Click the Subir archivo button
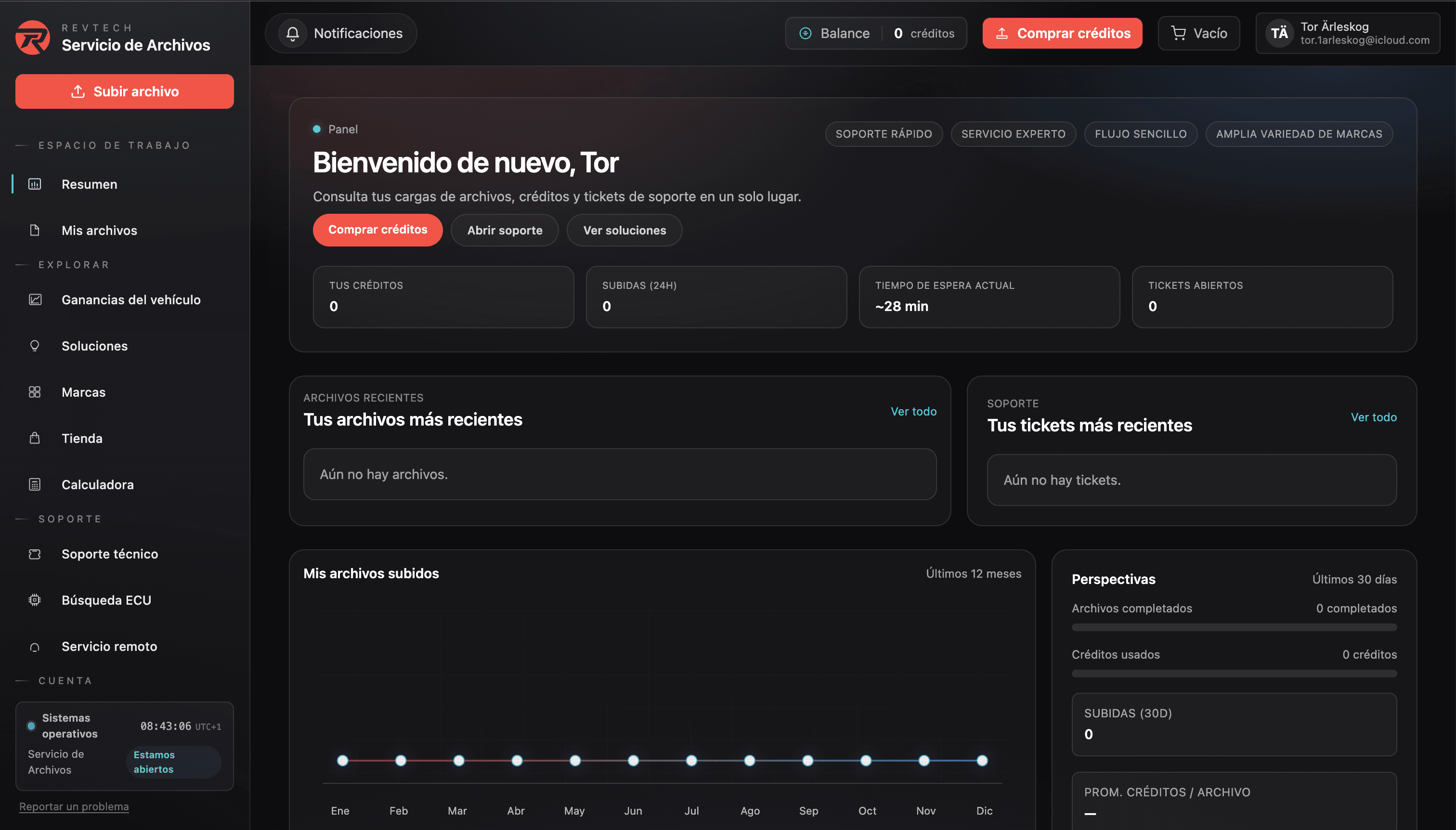 [x=124, y=91]
